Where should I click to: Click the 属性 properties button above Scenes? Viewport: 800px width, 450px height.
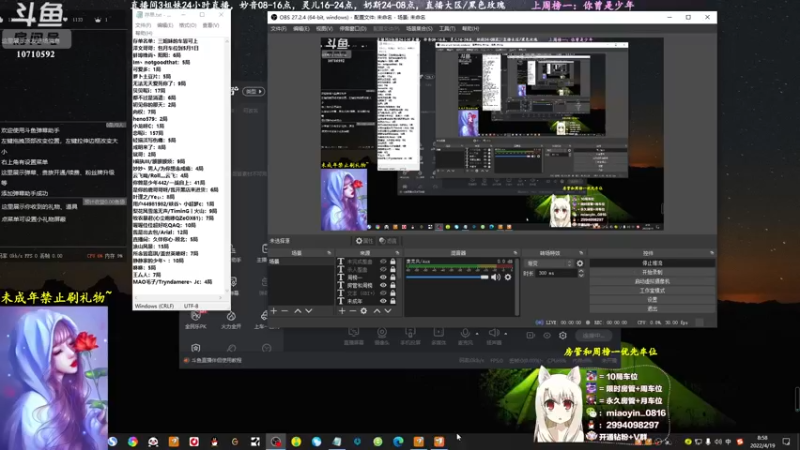(364, 241)
